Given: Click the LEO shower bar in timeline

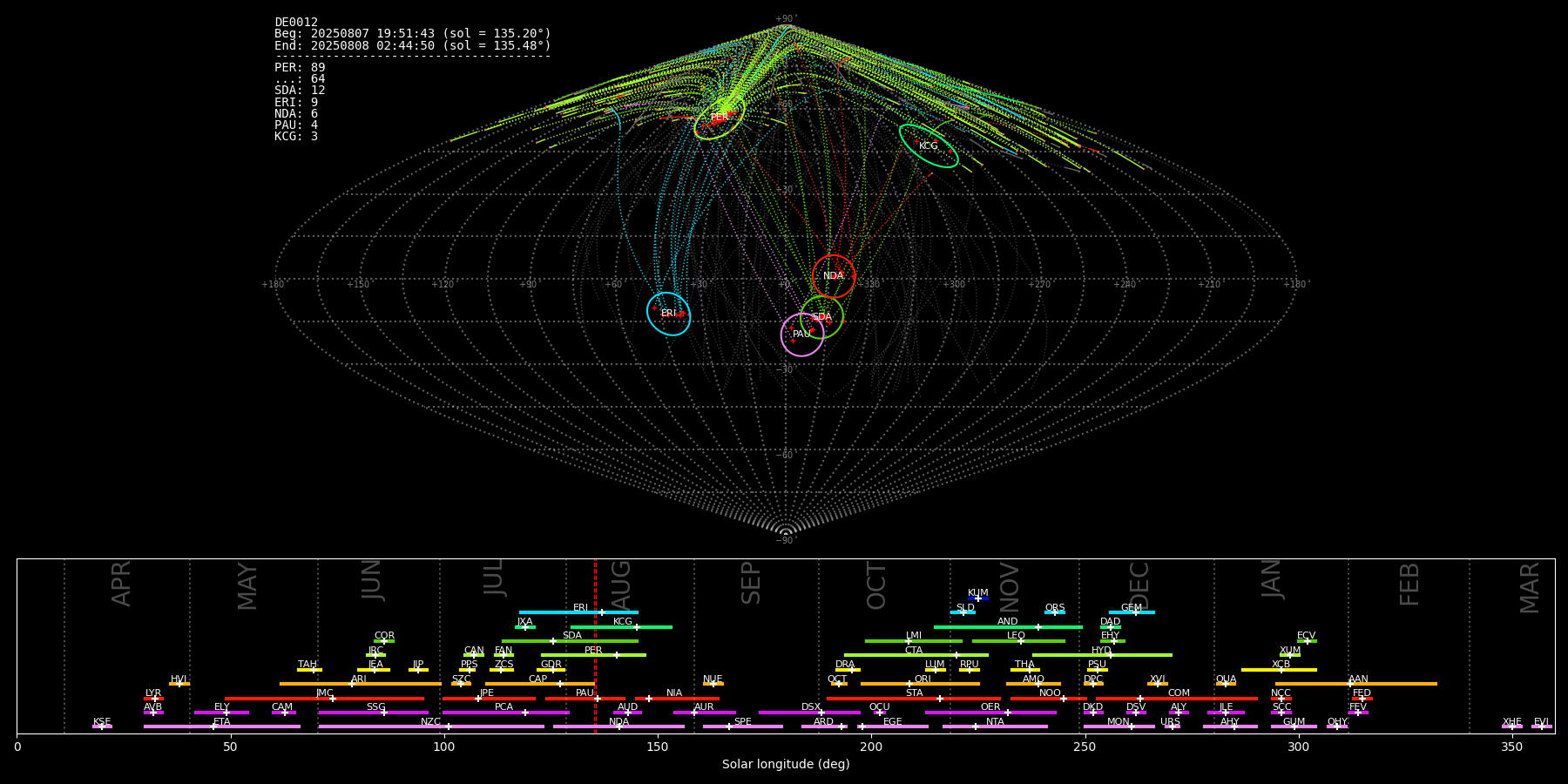Looking at the screenshot, I should tap(1018, 641).
